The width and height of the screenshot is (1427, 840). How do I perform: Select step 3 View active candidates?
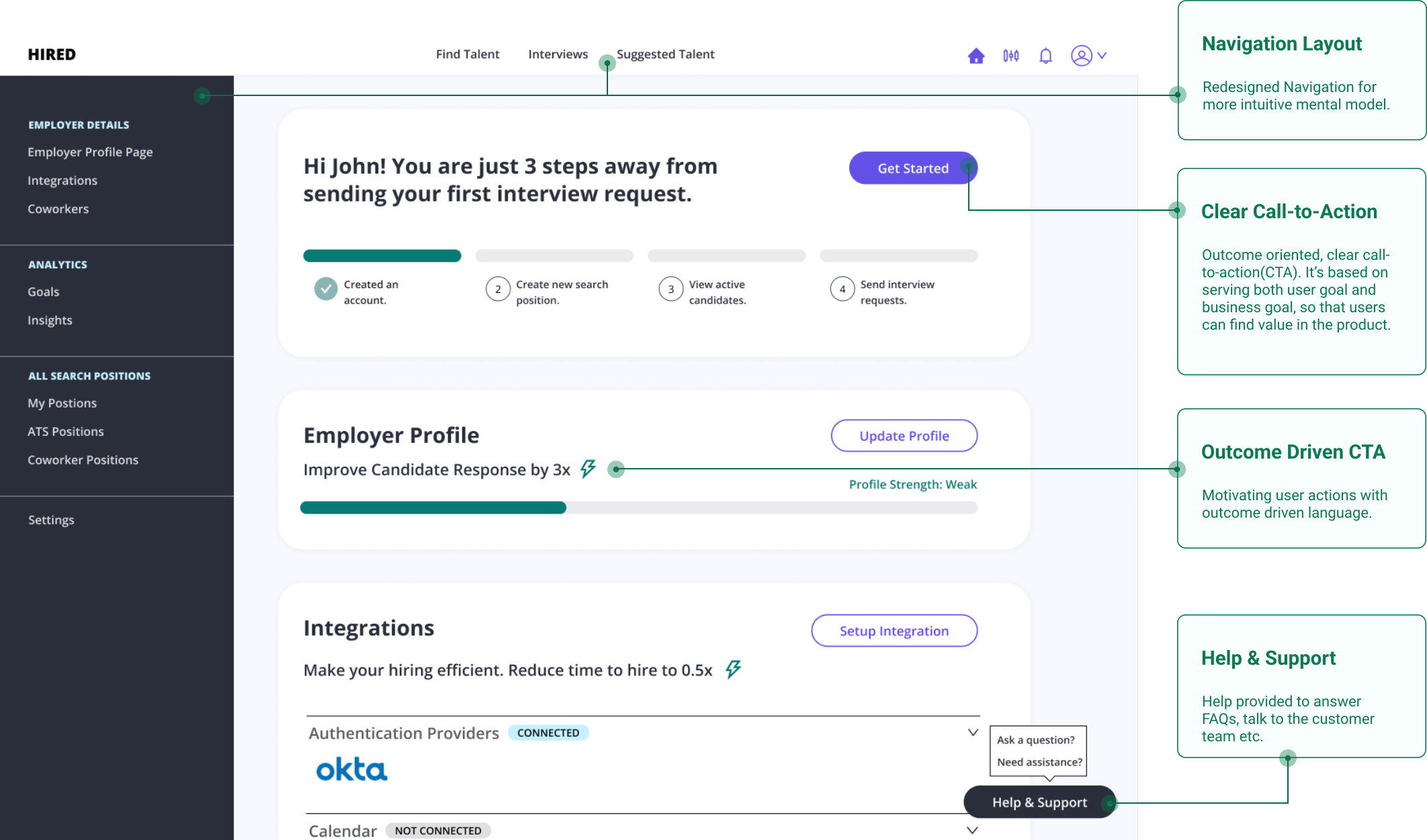pyautogui.click(x=671, y=289)
